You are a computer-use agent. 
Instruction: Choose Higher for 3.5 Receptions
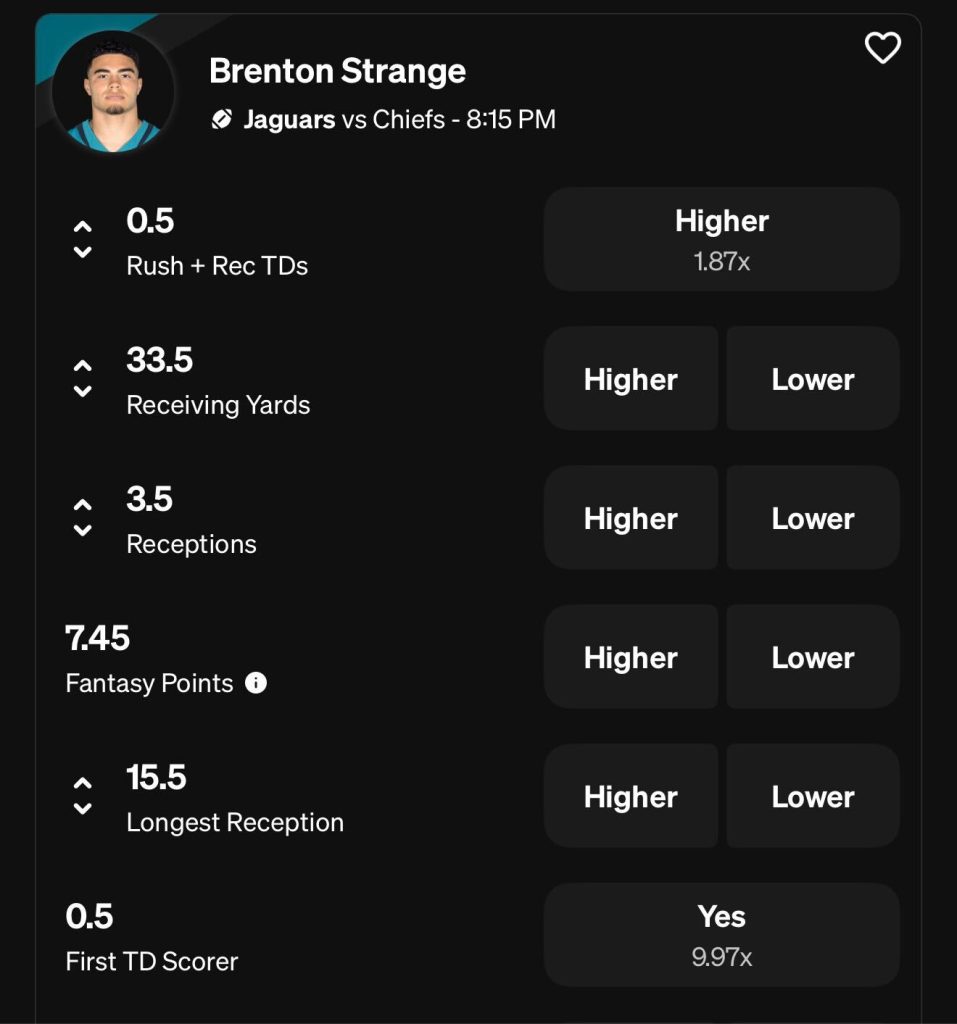coord(631,518)
